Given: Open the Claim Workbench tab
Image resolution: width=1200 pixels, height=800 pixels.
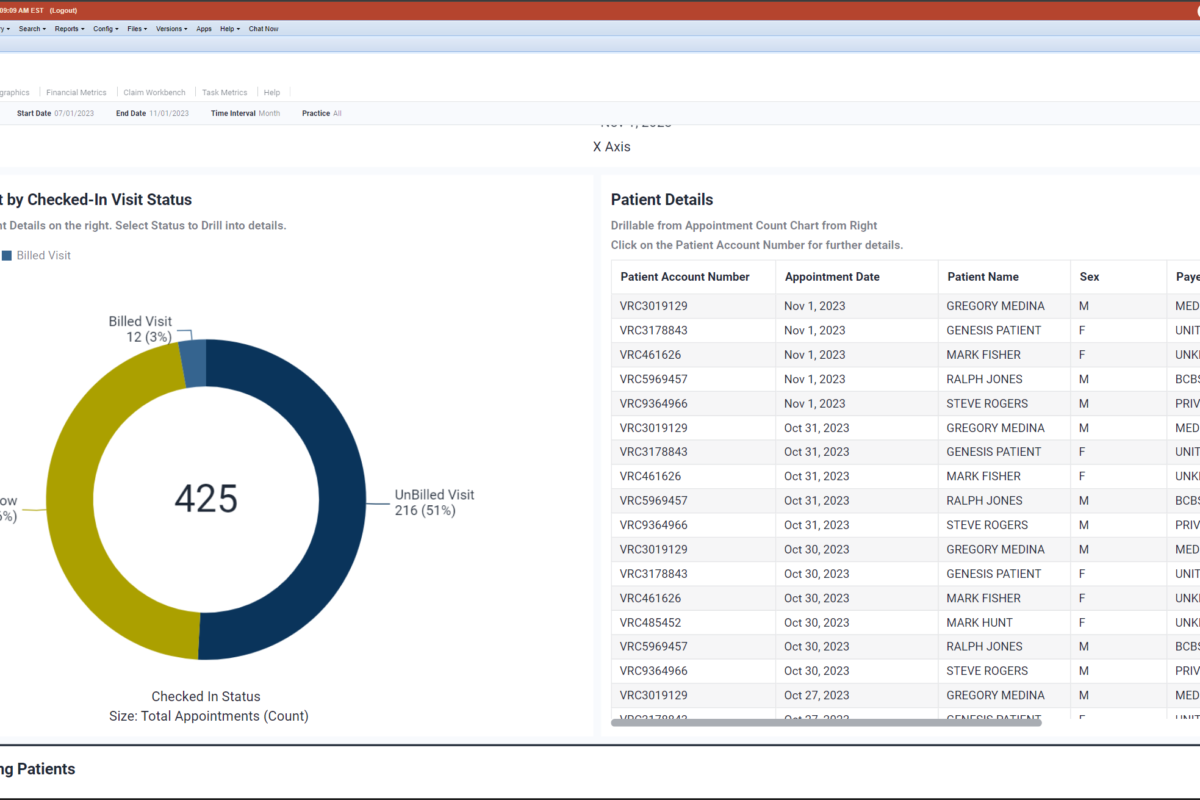Looking at the screenshot, I should [154, 92].
